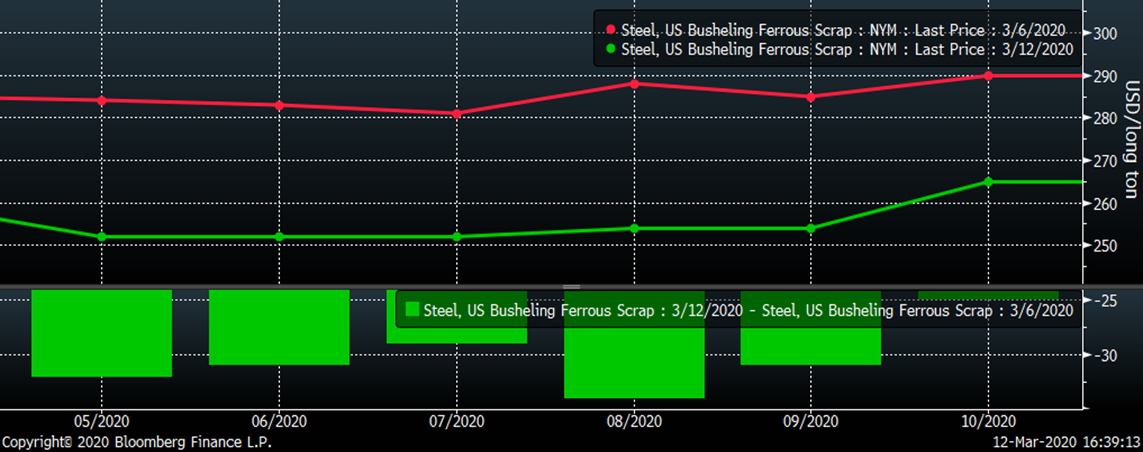Screen dimensions: 1143x452
Task: Pick green line data point at 09/2020
Action: pyautogui.click(x=811, y=228)
